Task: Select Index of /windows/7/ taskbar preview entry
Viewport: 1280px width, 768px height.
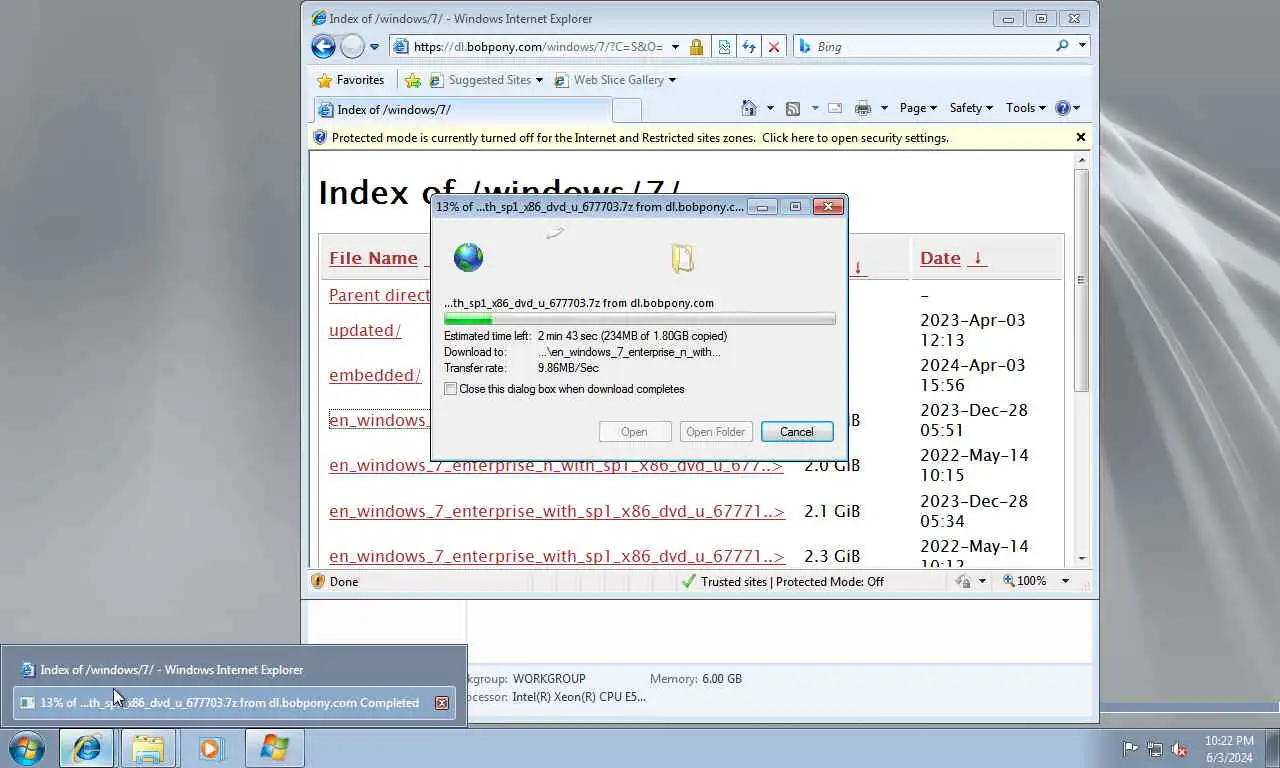Action: [236, 670]
